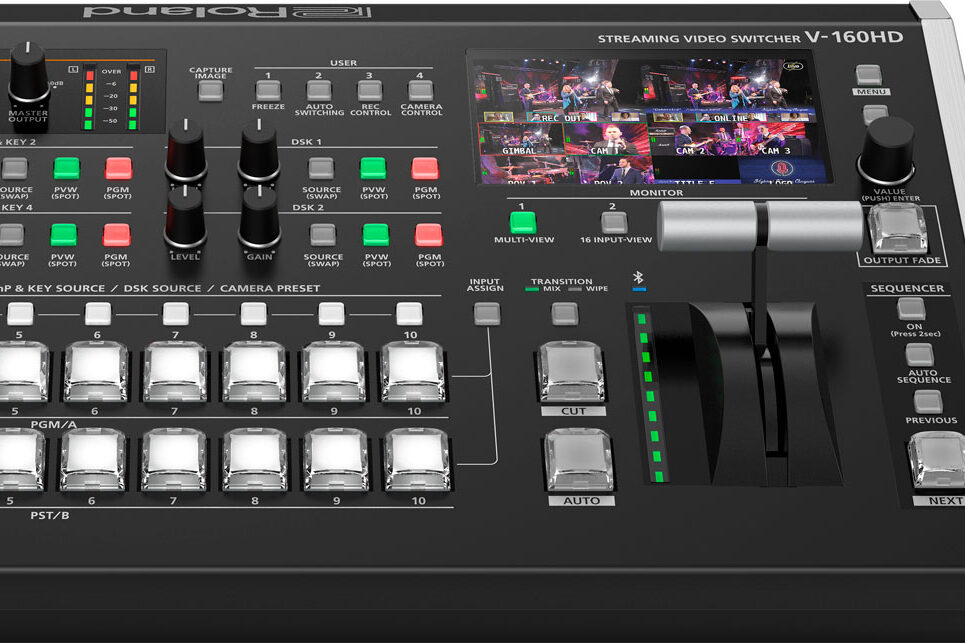Toggle KEY 4 PGM red button
The image size is (965, 643).
pyautogui.click(x=116, y=235)
